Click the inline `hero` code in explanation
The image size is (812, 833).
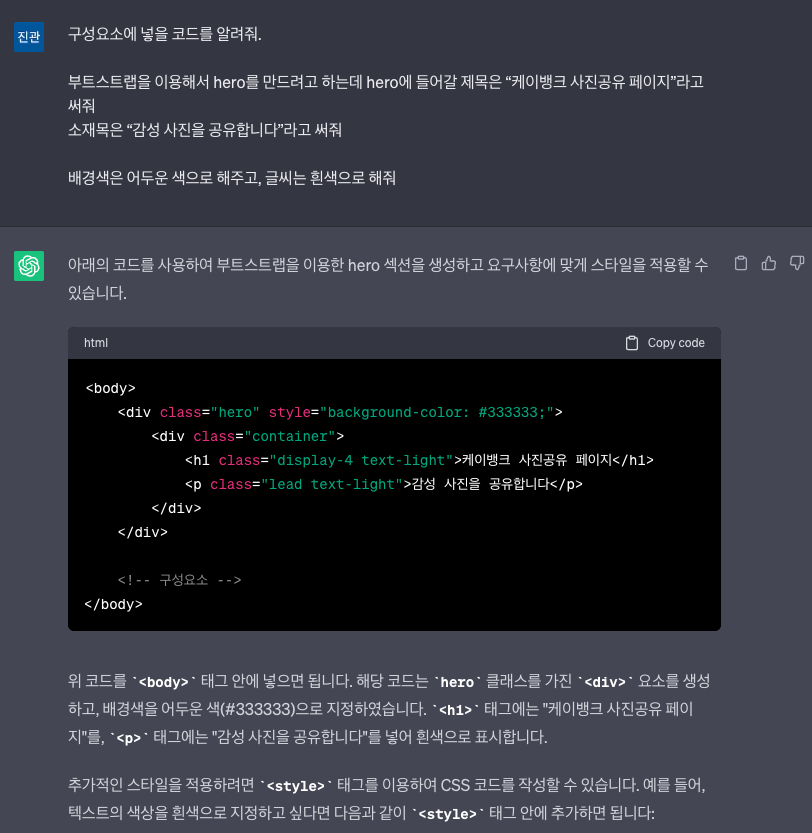tap(457, 682)
